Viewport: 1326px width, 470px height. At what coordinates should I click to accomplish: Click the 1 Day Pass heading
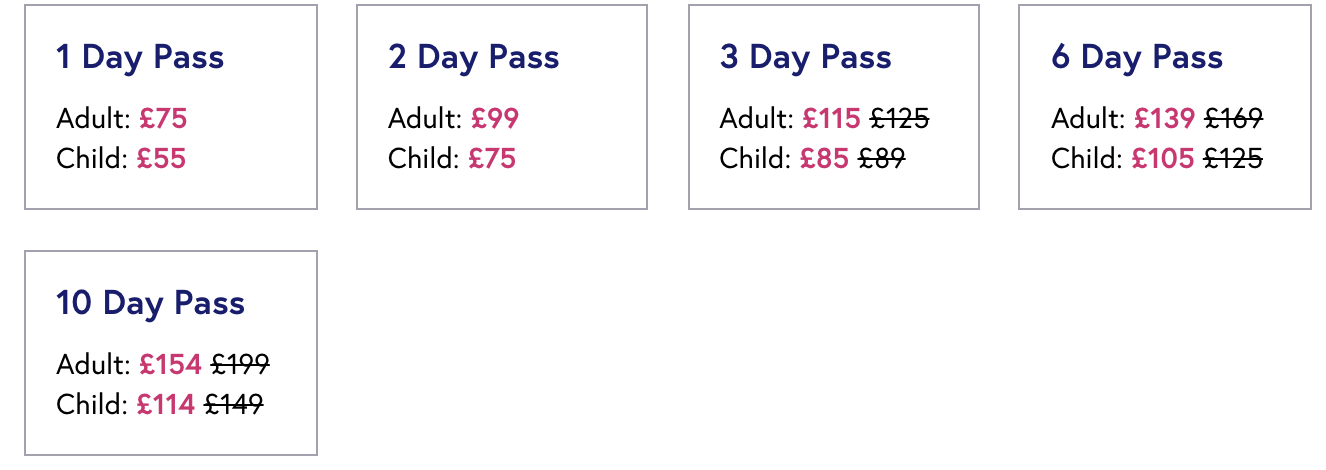140,57
